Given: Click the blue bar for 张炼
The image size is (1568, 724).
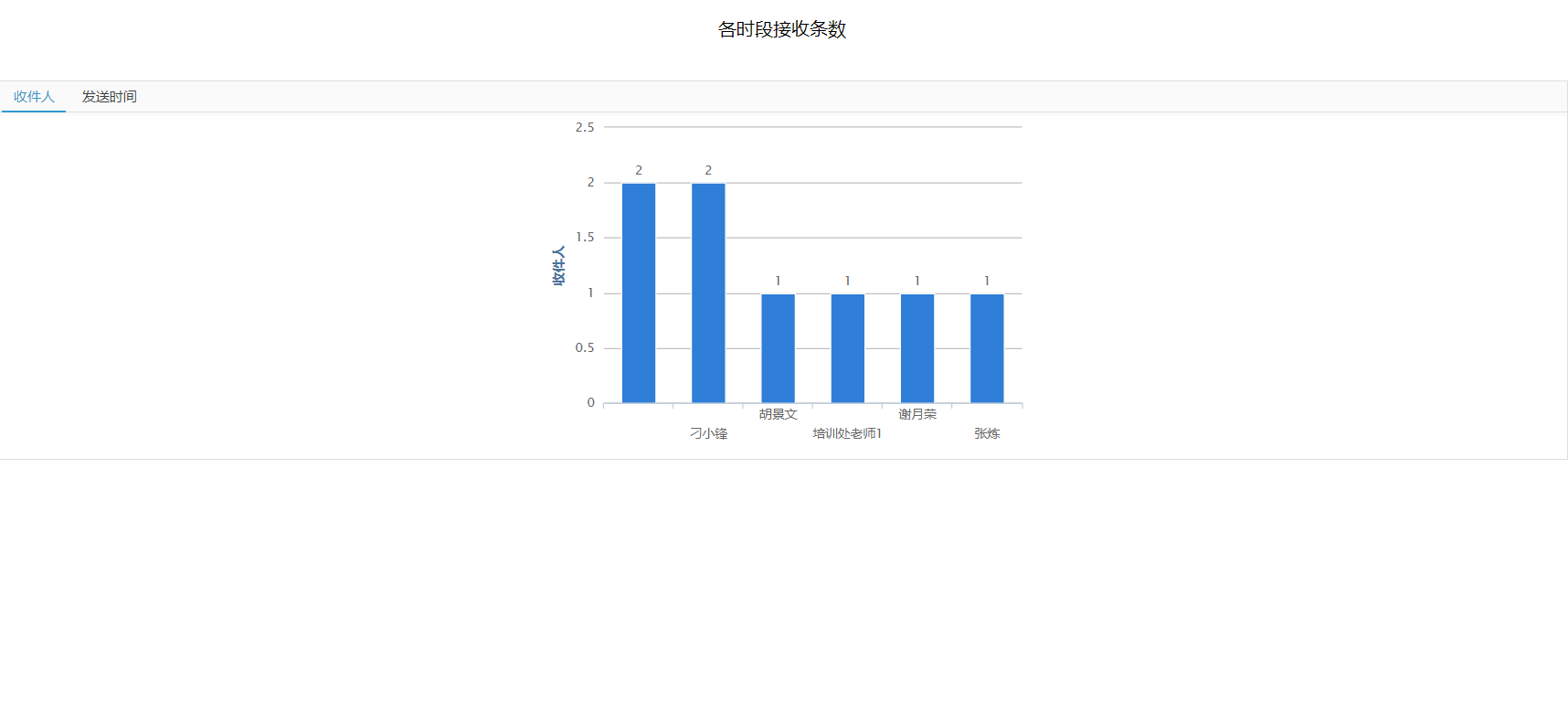Looking at the screenshot, I should (987, 348).
